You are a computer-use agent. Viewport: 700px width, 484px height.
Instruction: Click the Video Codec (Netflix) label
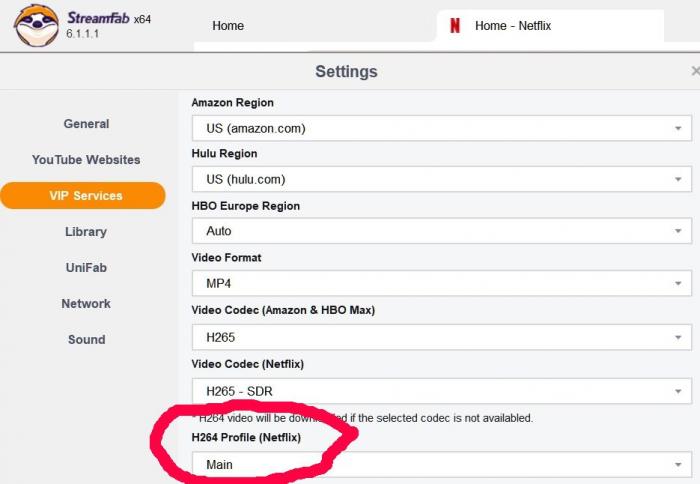pyautogui.click(x=248, y=364)
